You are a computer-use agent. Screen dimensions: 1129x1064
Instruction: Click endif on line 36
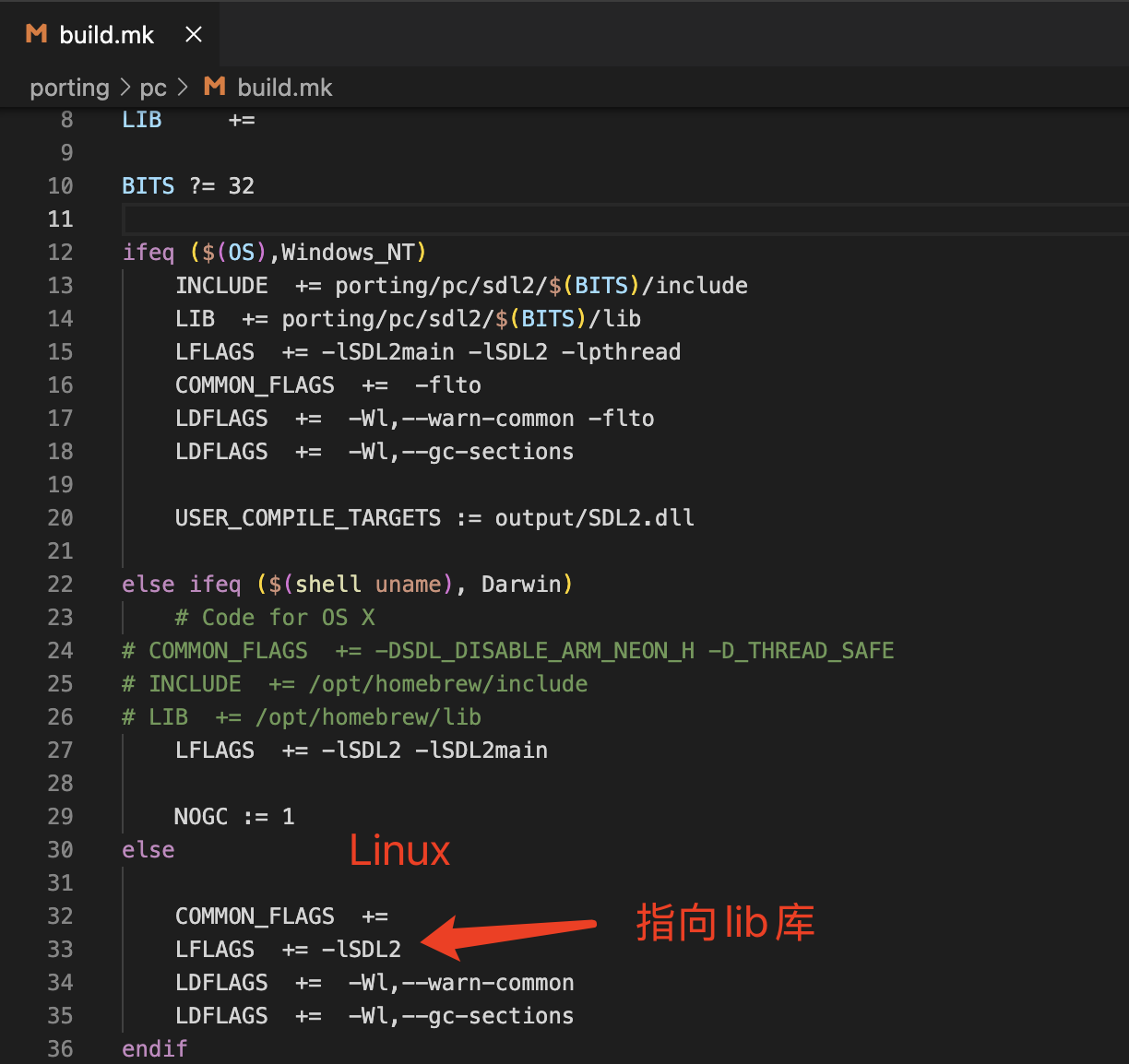(x=154, y=1048)
